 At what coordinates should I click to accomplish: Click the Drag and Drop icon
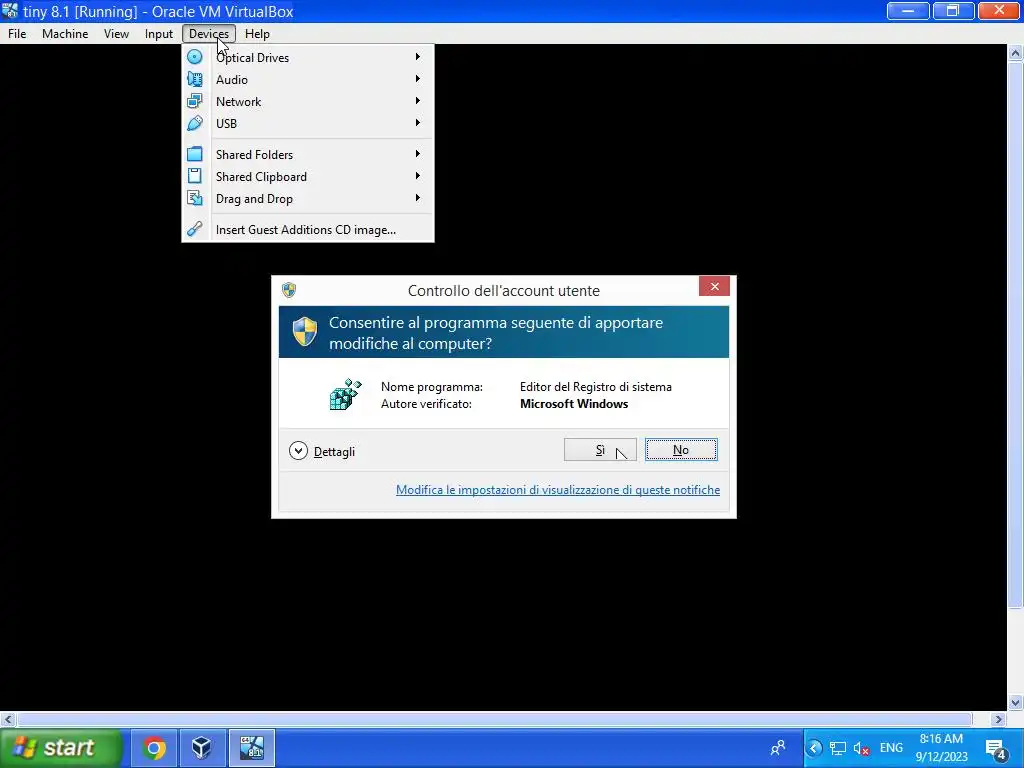coord(195,198)
